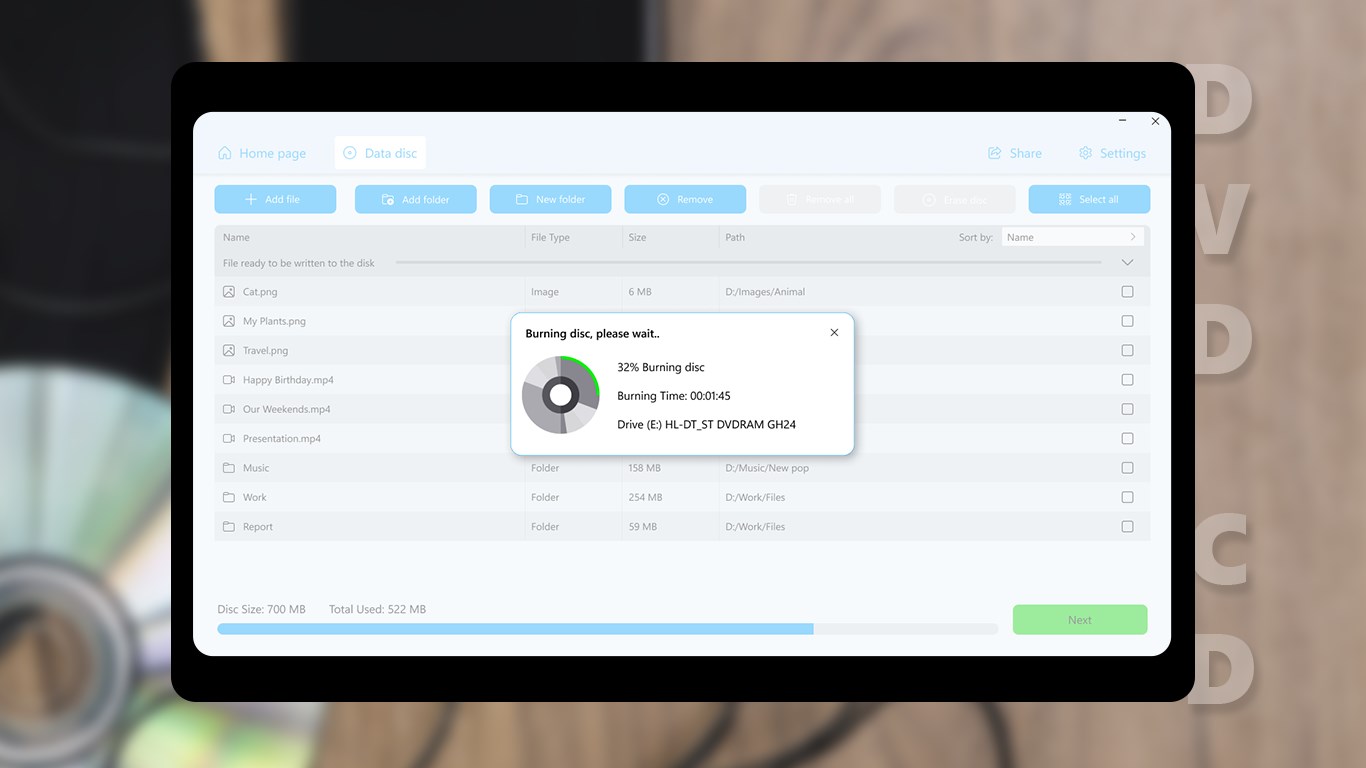Click the video icon beside Presentation.mp4
This screenshot has height=768, width=1366.
tap(229, 438)
